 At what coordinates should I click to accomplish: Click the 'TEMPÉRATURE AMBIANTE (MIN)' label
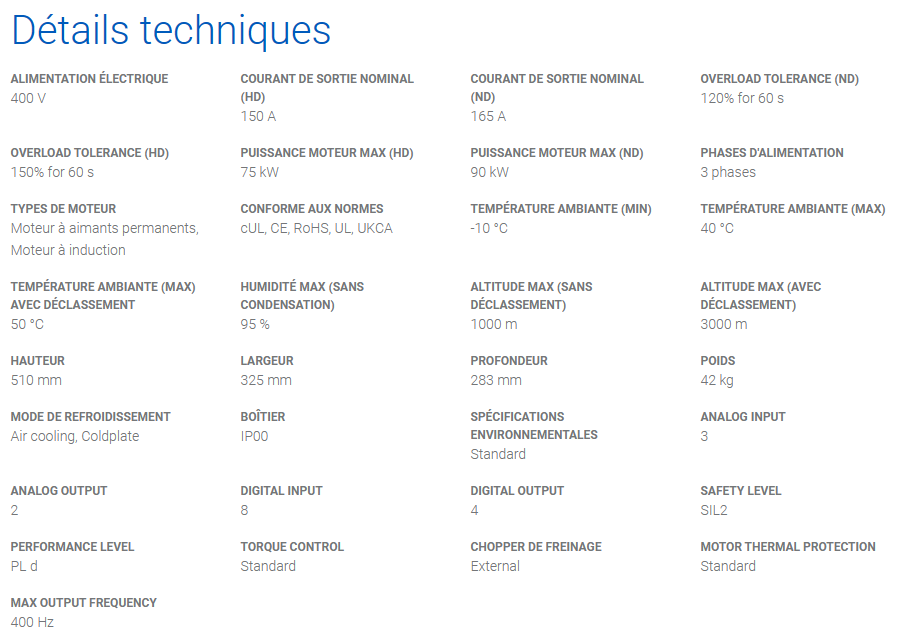[x=561, y=209]
